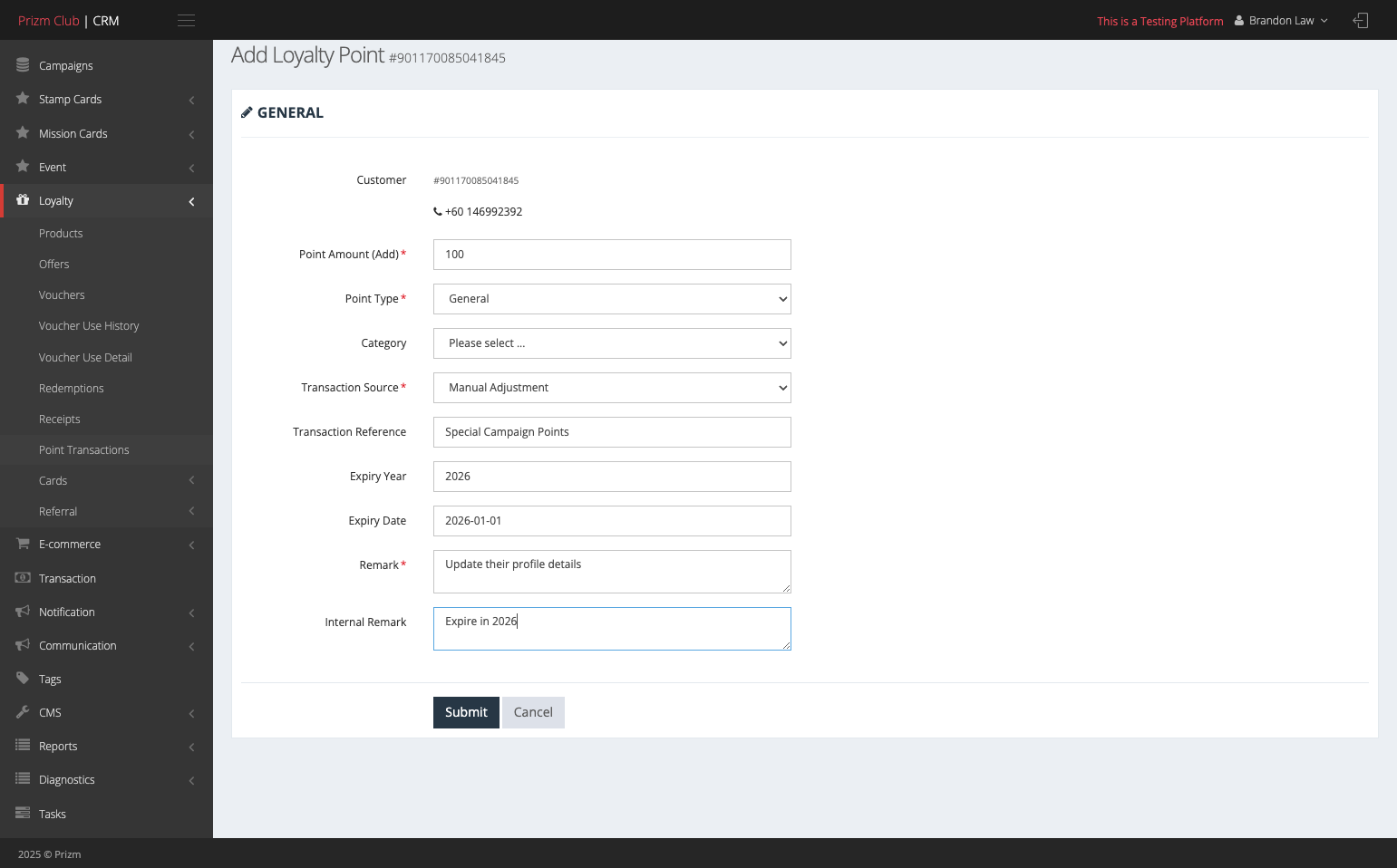Click the Transaction money icon
1397x868 pixels.
click(23, 578)
